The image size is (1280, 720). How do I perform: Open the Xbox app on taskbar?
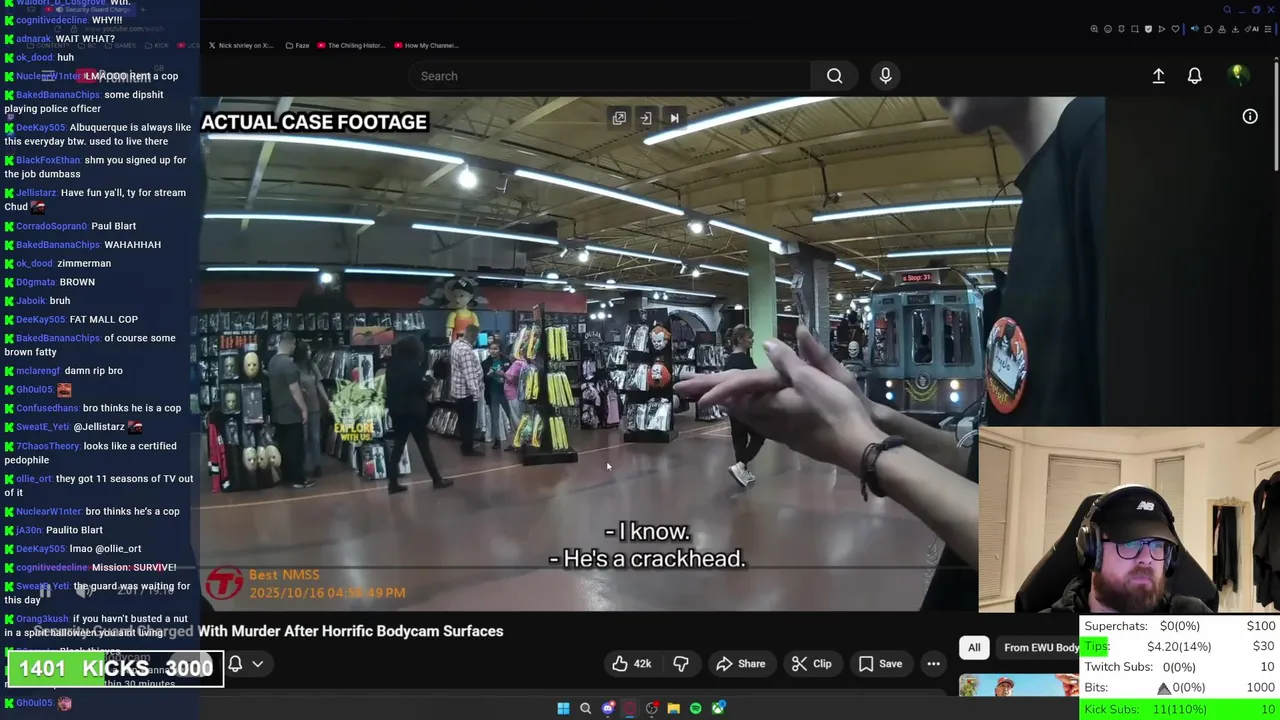pos(718,708)
